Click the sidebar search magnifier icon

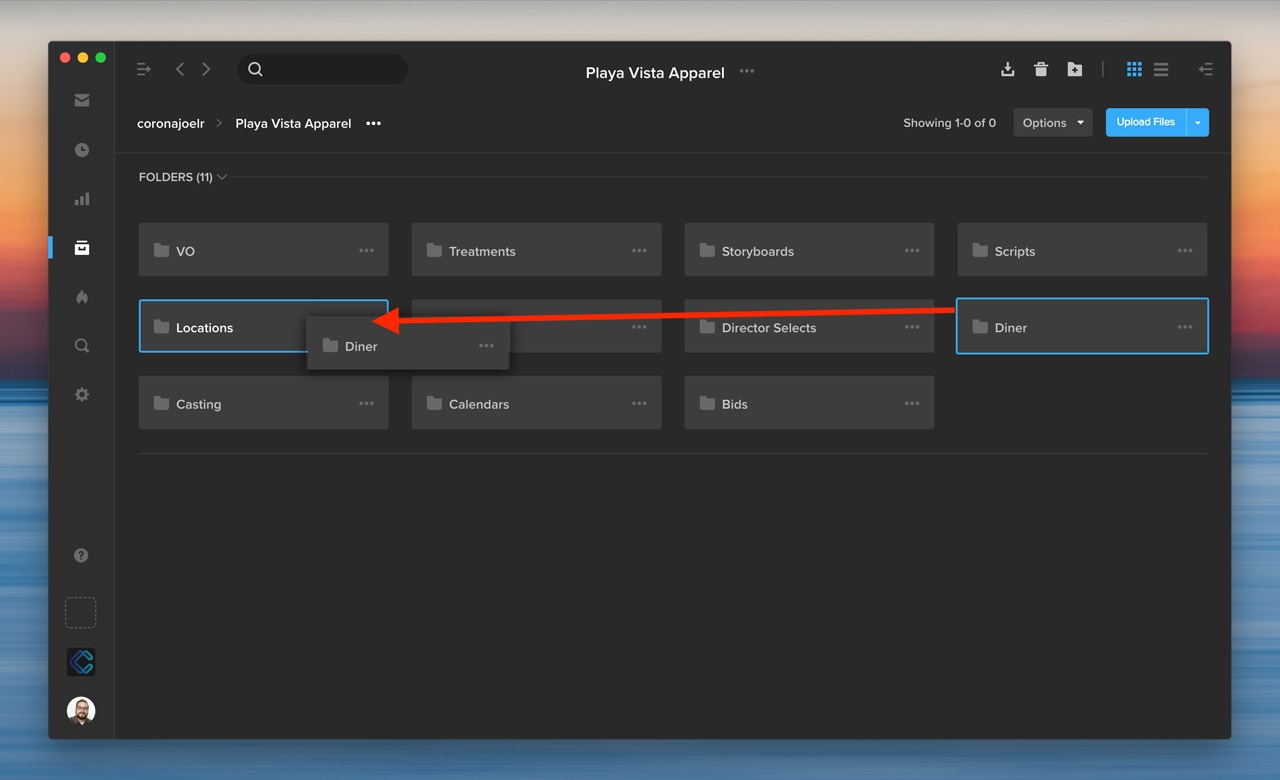point(82,346)
